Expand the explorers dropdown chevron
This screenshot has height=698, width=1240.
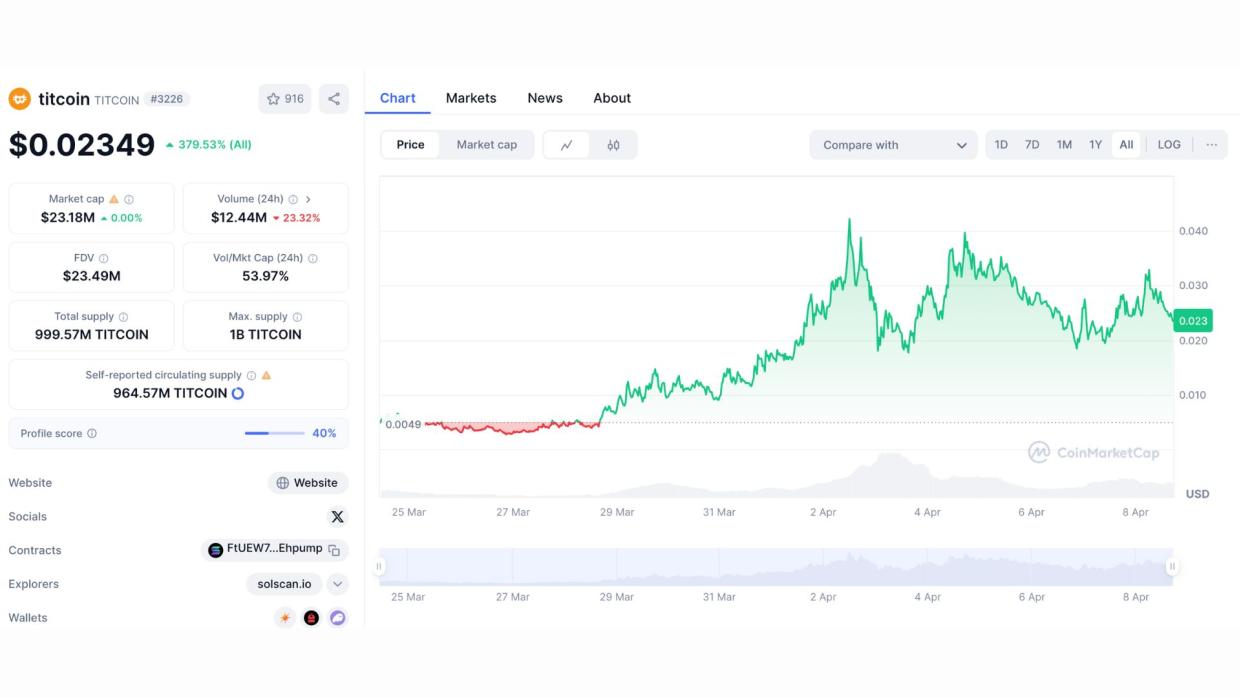point(337,584)
